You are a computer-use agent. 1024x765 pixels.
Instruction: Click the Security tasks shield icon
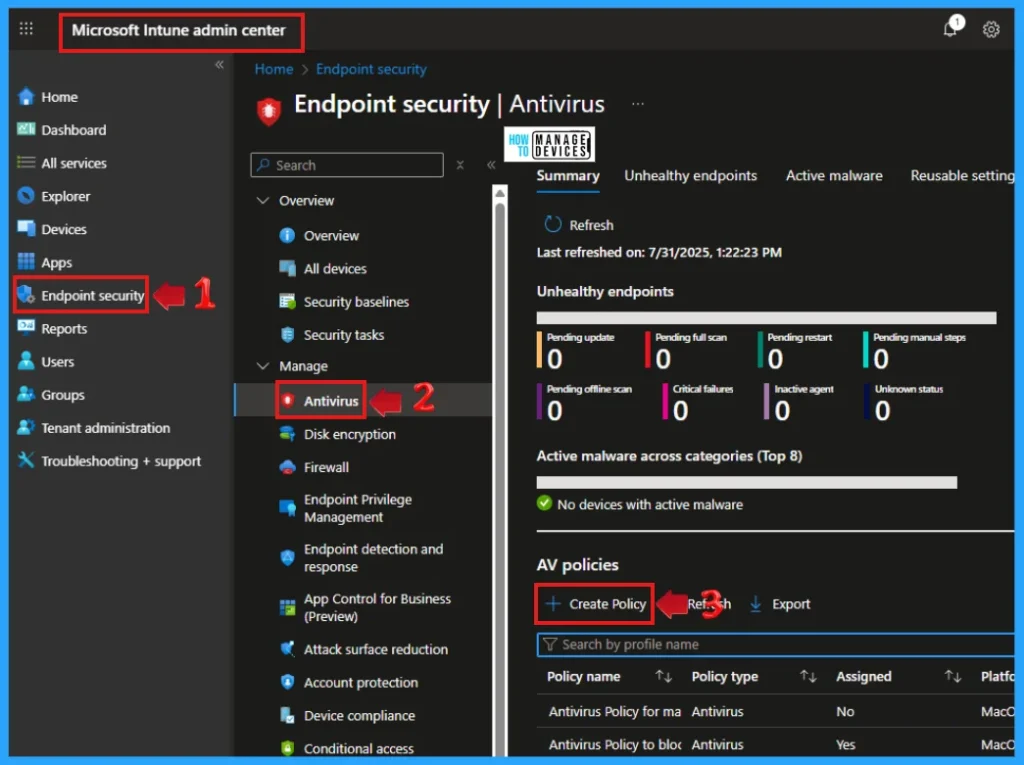[x=287, y=334]
